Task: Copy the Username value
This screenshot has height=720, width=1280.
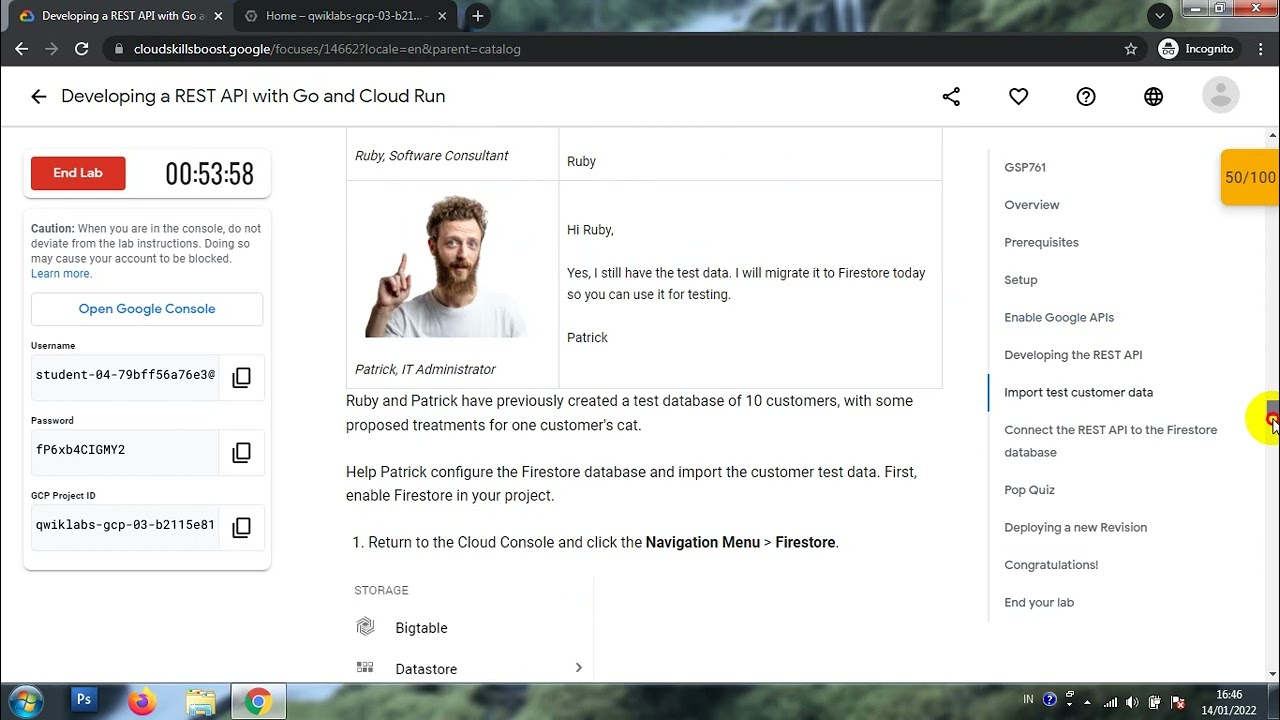Action: tap(241, 378)
